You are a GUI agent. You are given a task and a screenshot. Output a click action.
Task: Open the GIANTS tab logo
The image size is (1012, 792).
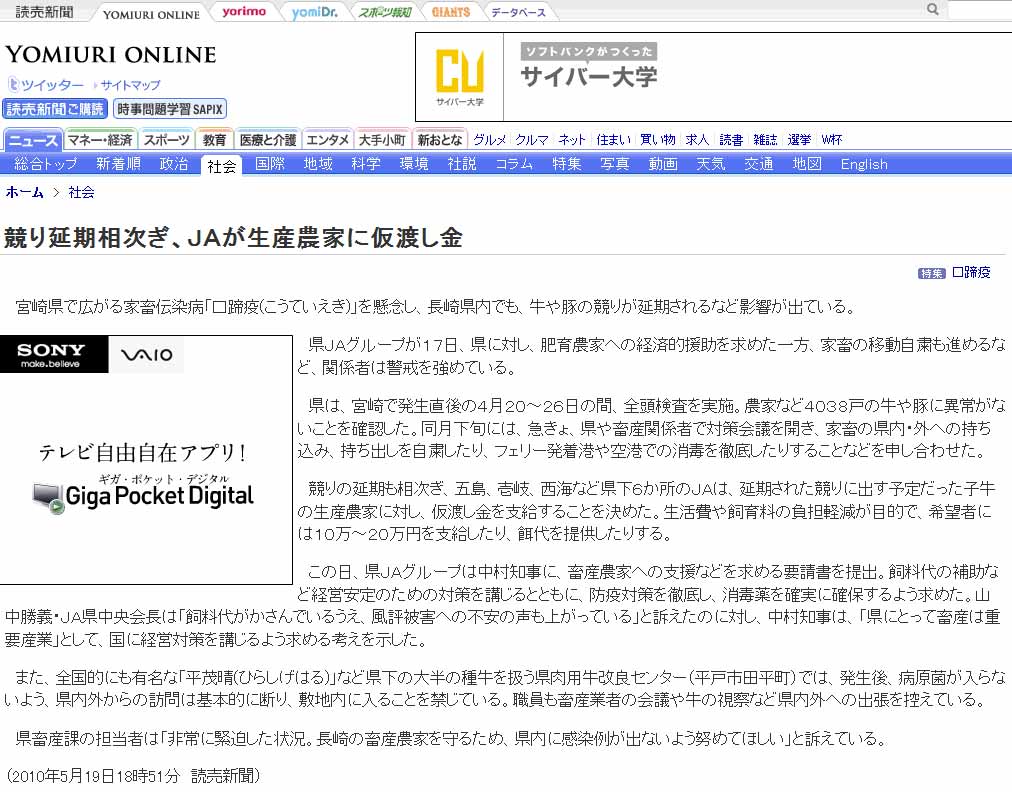point(451,12)
